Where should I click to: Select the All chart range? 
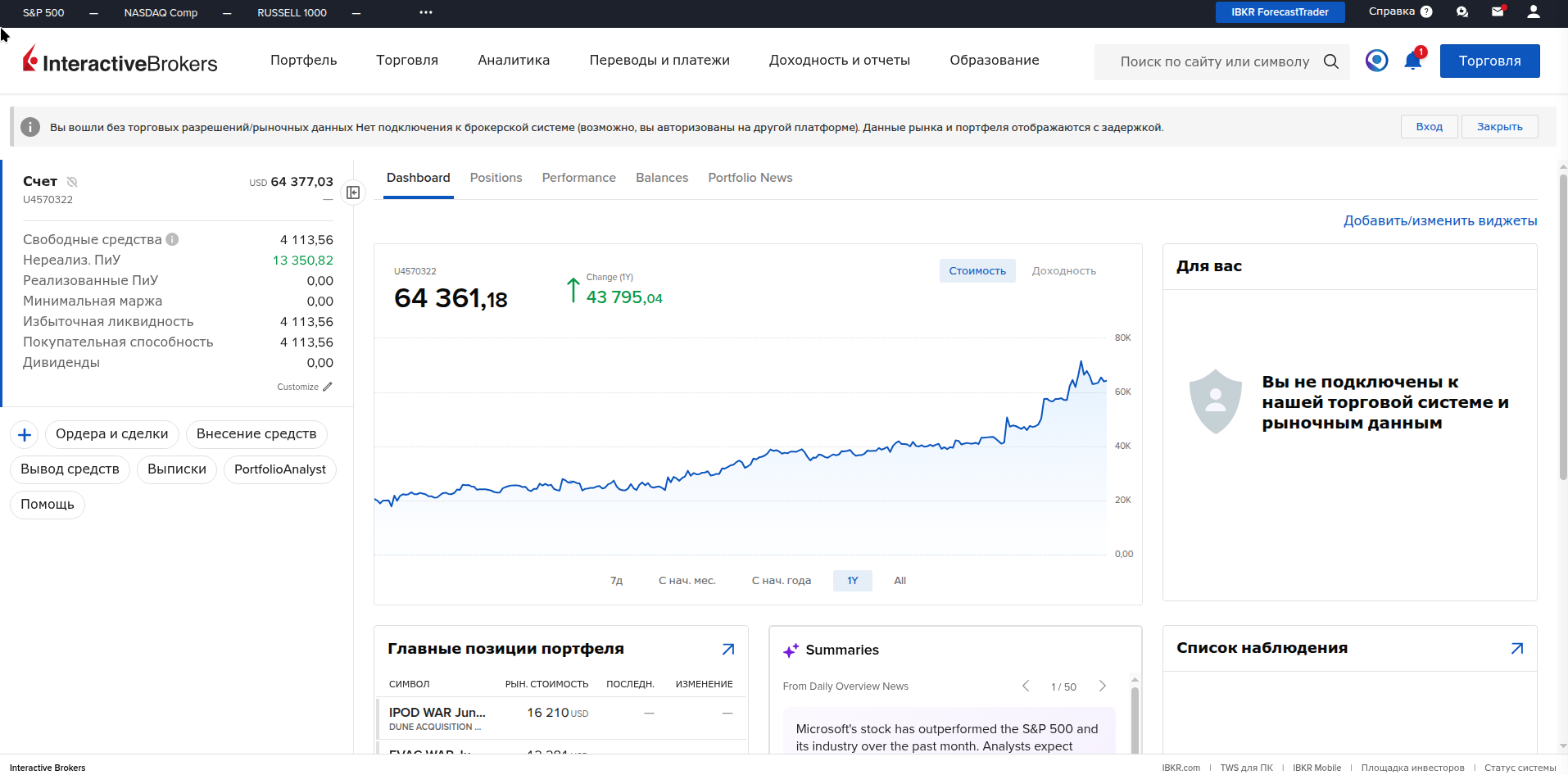[x=900, y=581]
